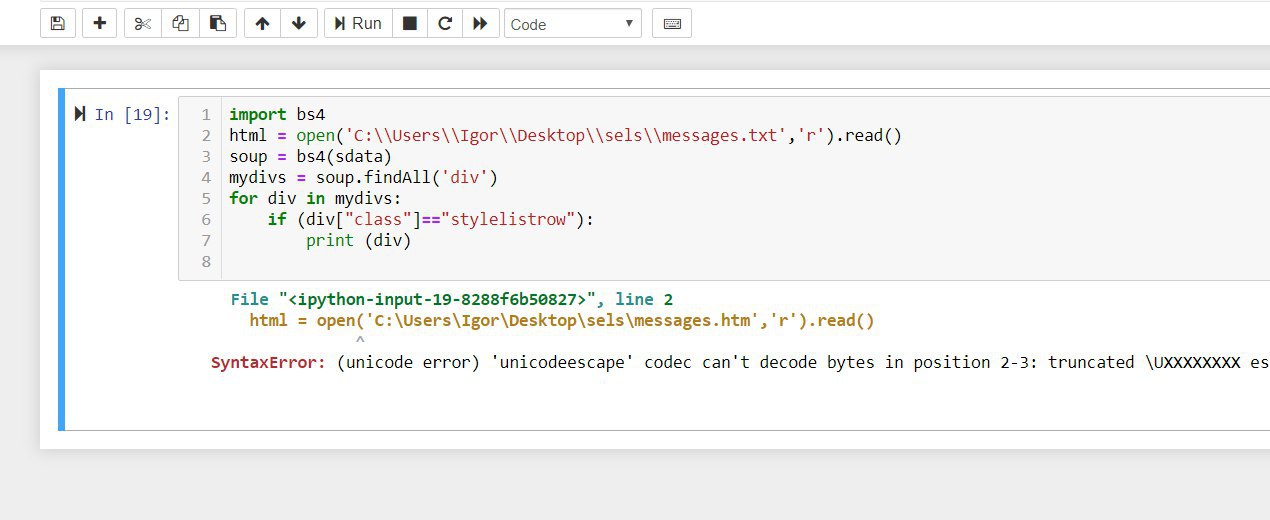This screenshot has width=1270, height=520.
Task: Paste cells below icon
Action: pyautogui.click(x=217, y=23)
